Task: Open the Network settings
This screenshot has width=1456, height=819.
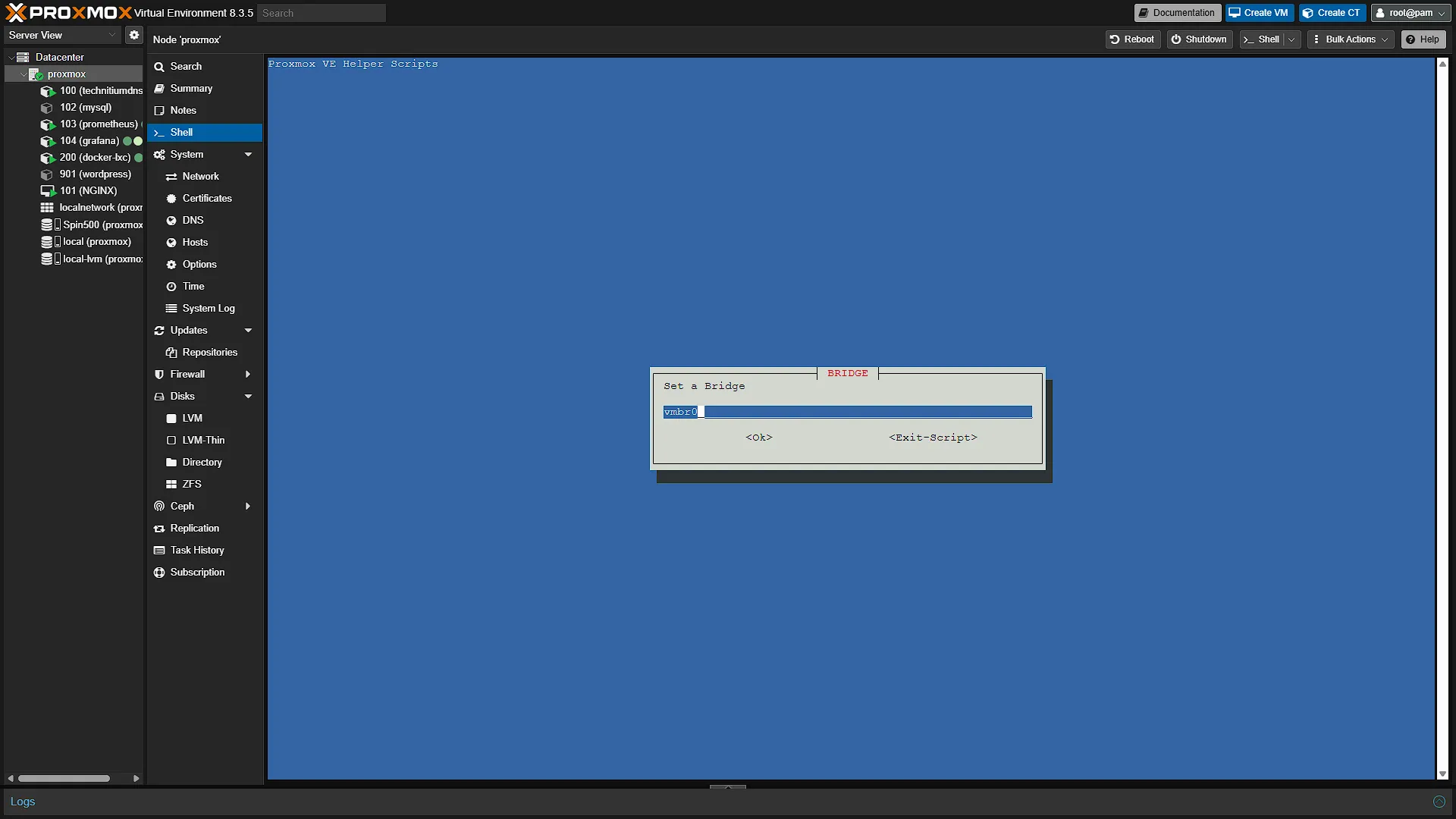Action: click(x=205, y=177)
